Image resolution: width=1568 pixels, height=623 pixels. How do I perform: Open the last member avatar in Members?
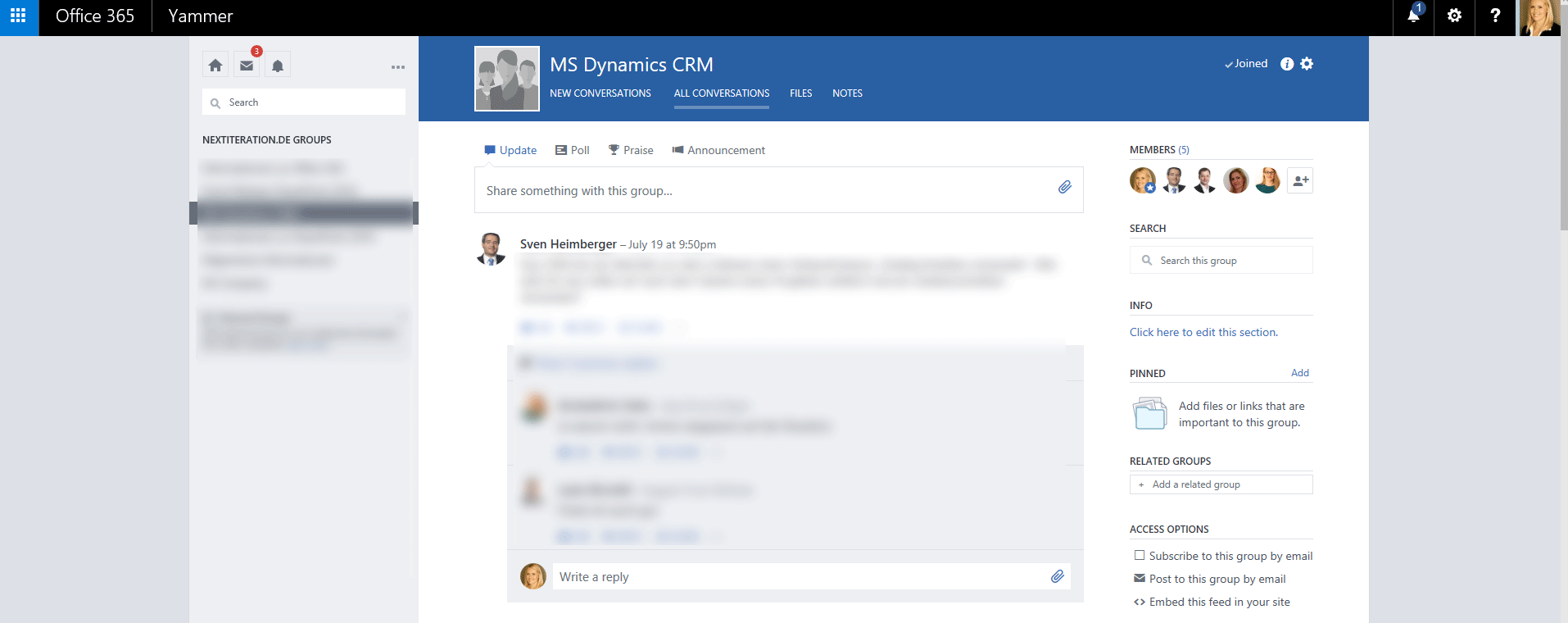coord(1267,180)
